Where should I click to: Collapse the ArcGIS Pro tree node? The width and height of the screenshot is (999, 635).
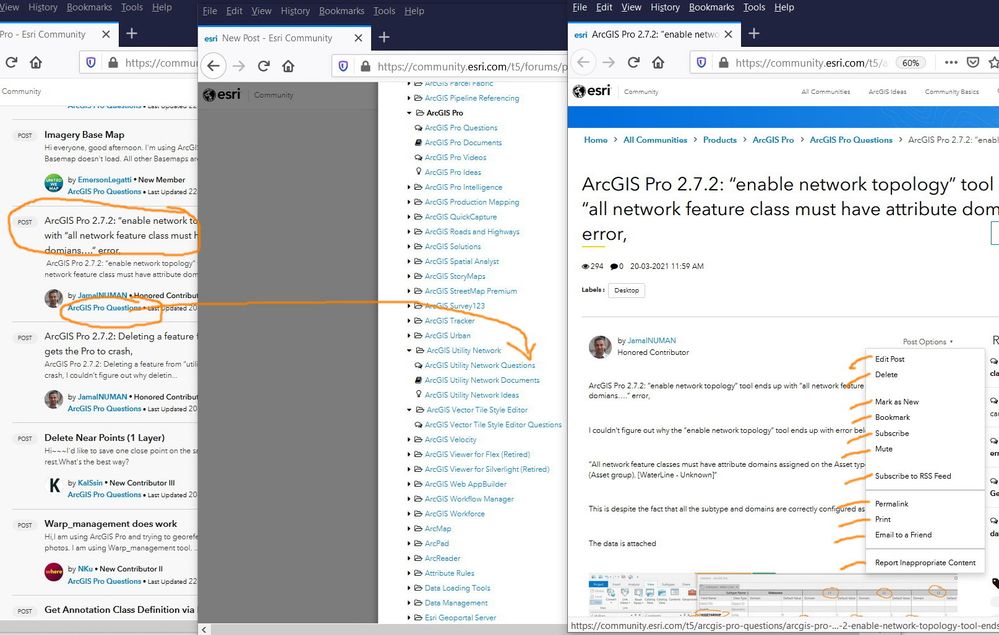pos(409,113)
